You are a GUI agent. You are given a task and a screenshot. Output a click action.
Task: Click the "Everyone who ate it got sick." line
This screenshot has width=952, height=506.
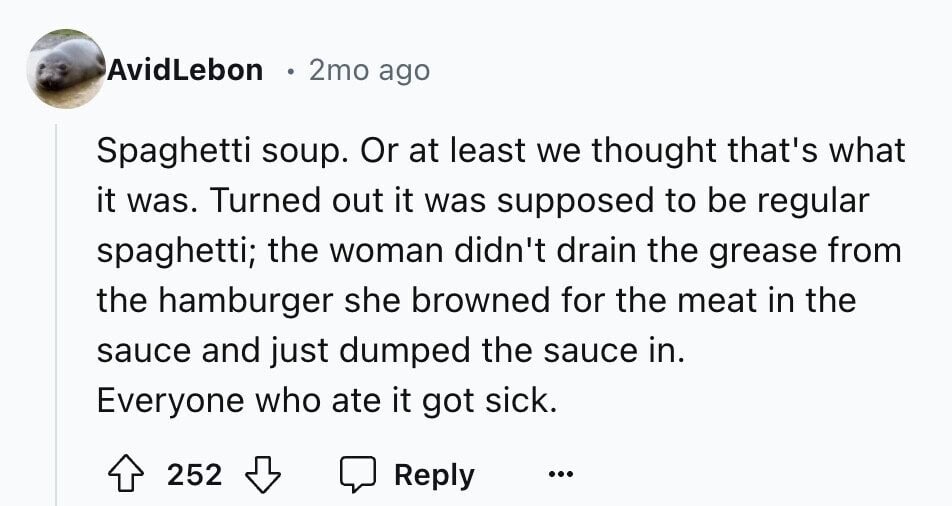pos(327,400)
